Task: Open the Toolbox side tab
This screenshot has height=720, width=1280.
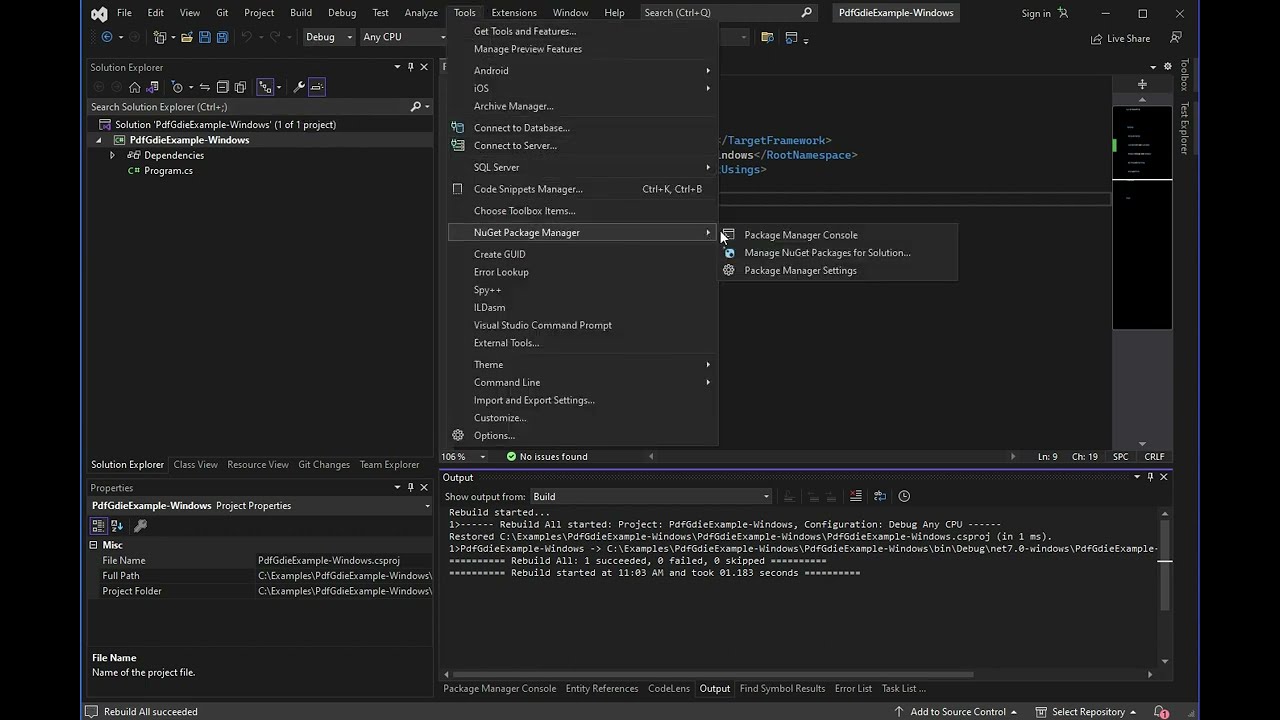Action: pyautogui.click(x=1185, y=75)
